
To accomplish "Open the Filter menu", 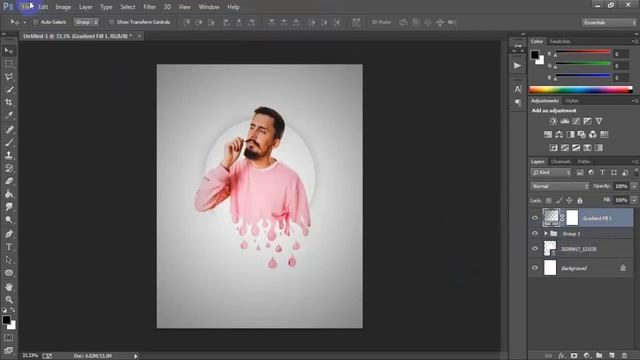I will tap(149, 7).
